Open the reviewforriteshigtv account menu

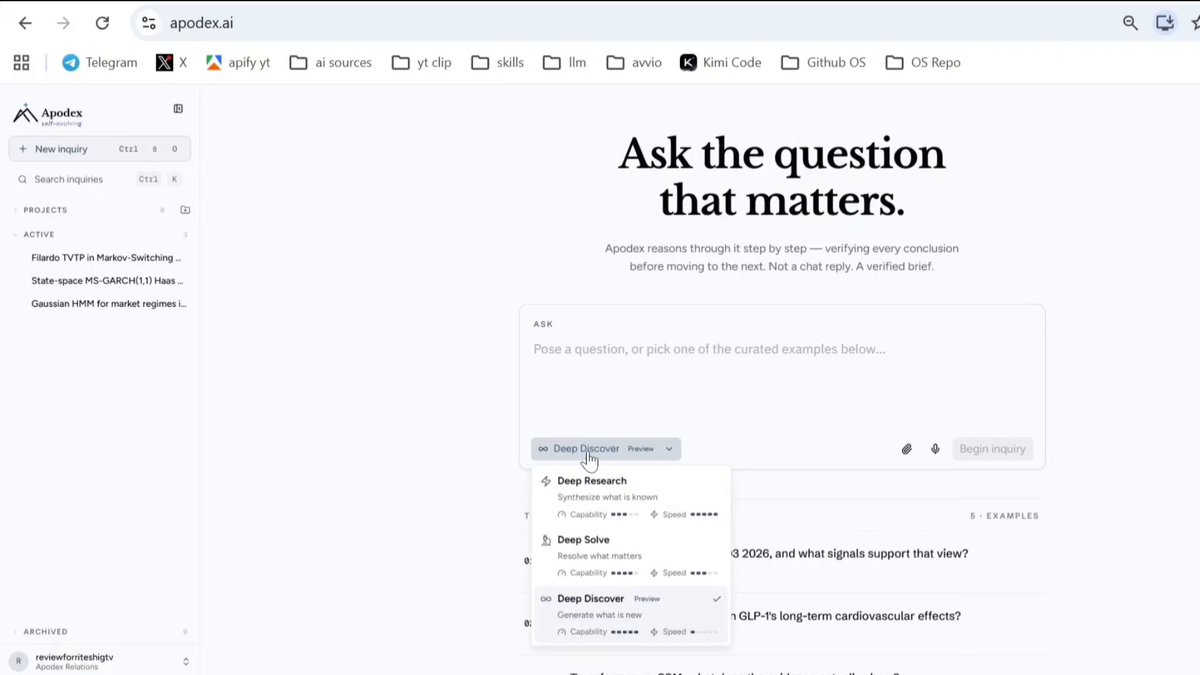100,661
